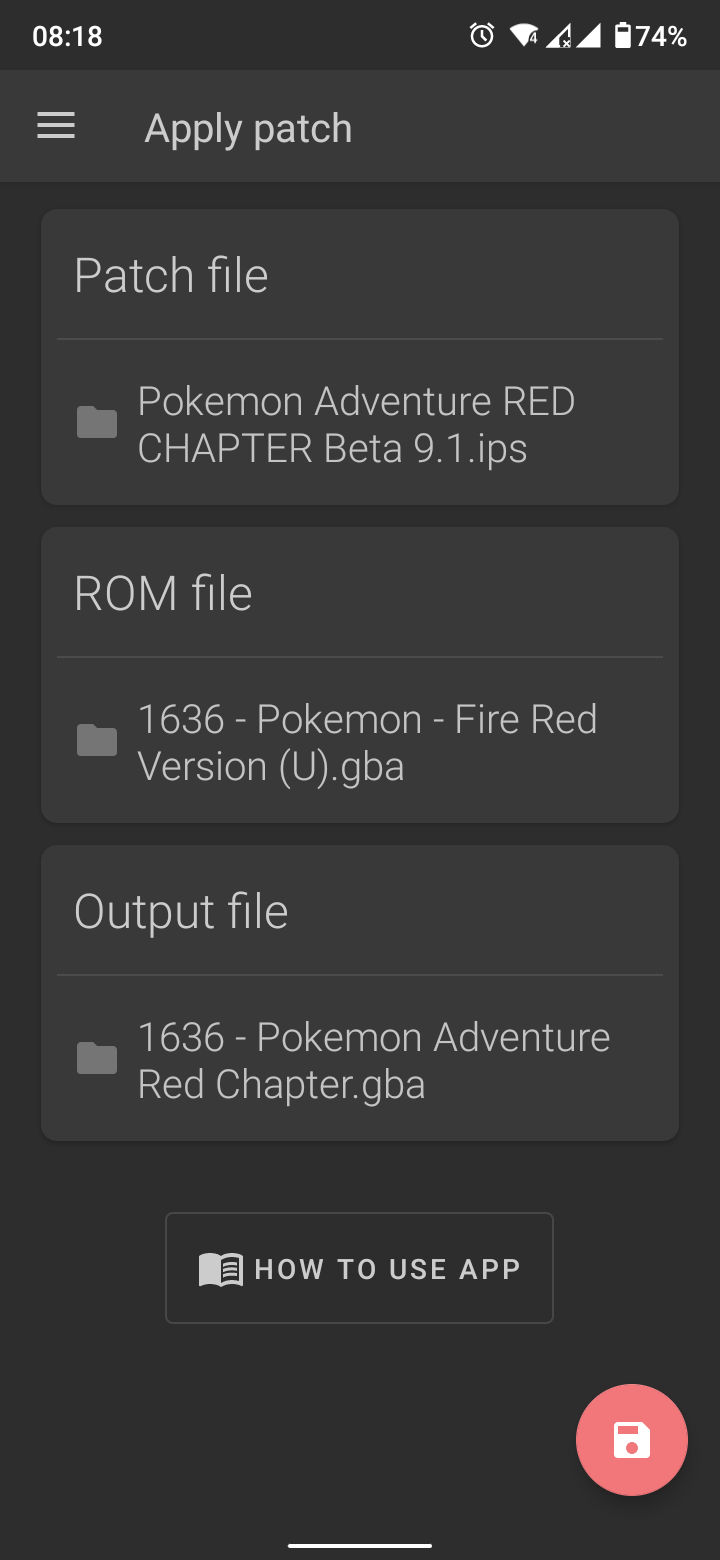Click the HOW TO USE APP button
This screenshot has height=1560, width=720.
click(359, 1268)
